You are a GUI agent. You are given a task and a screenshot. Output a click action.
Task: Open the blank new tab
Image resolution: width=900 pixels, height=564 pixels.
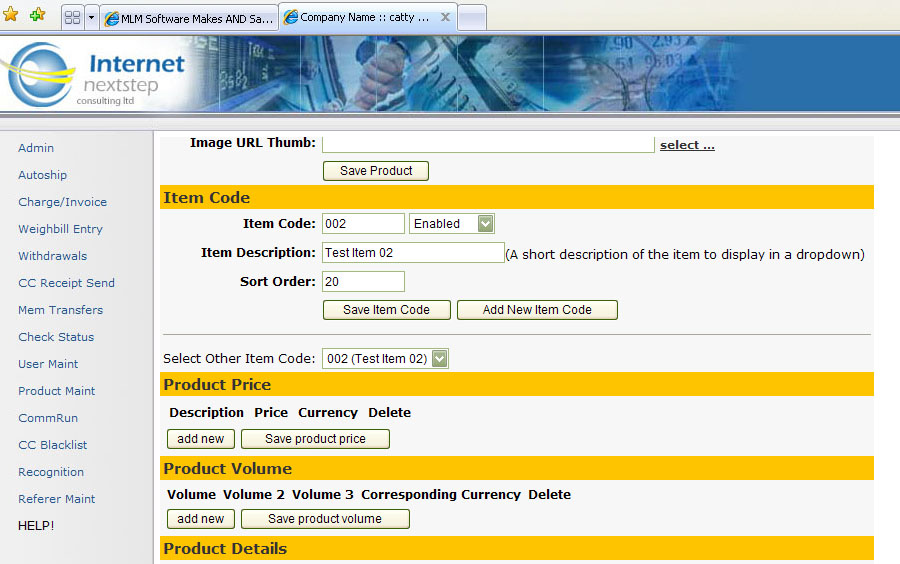pos(471,18)
